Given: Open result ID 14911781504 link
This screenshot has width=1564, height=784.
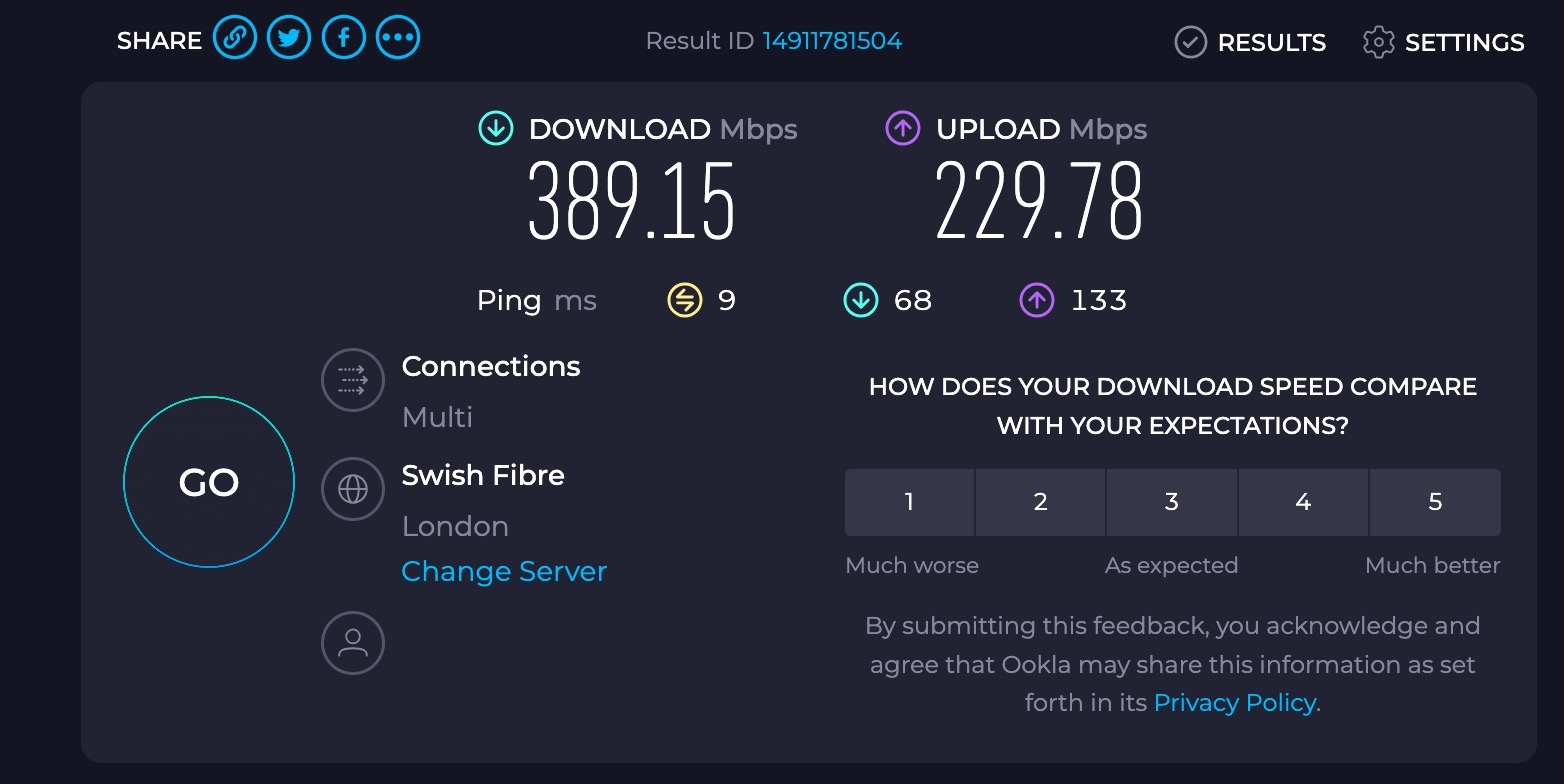Looking at the screenshot, I should coord(832,41).
